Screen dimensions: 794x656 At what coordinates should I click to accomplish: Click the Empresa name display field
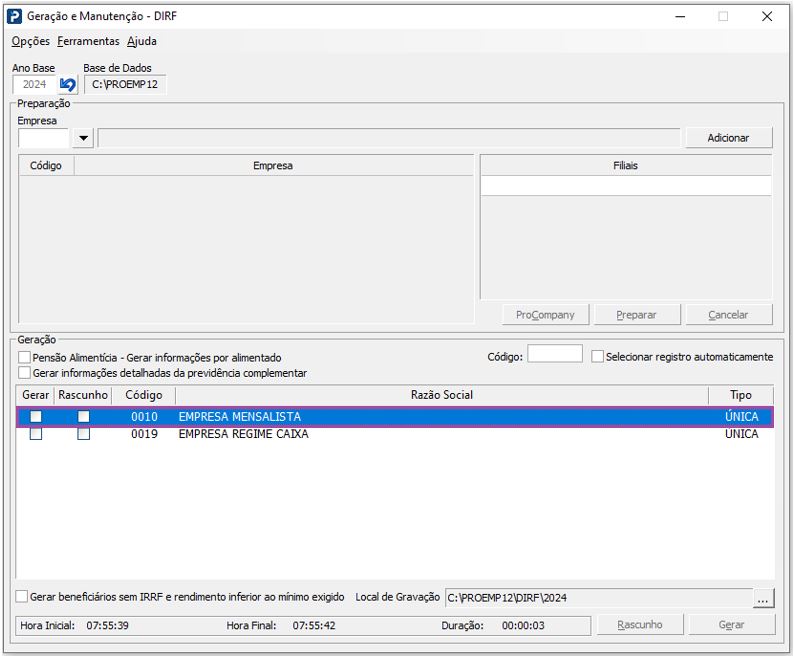(x=388, y=138)
